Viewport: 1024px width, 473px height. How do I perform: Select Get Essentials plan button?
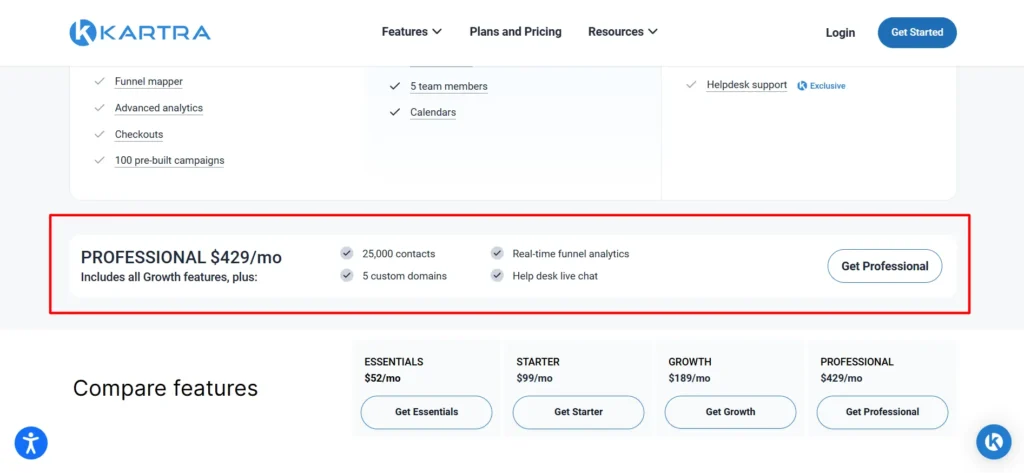[x=426, y=412]
